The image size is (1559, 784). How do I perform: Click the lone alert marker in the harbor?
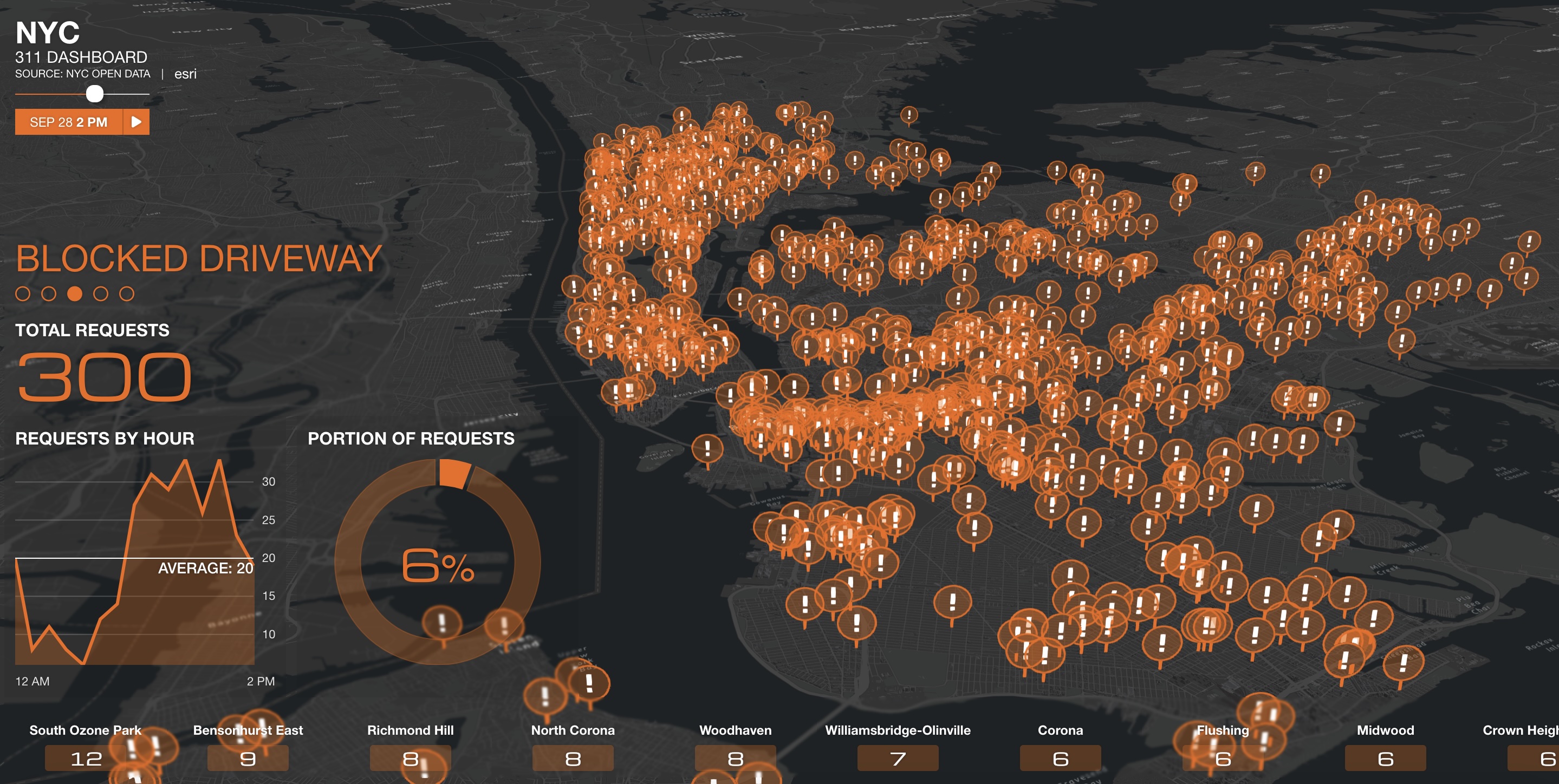pyautogui.click(x=707, y=449)
